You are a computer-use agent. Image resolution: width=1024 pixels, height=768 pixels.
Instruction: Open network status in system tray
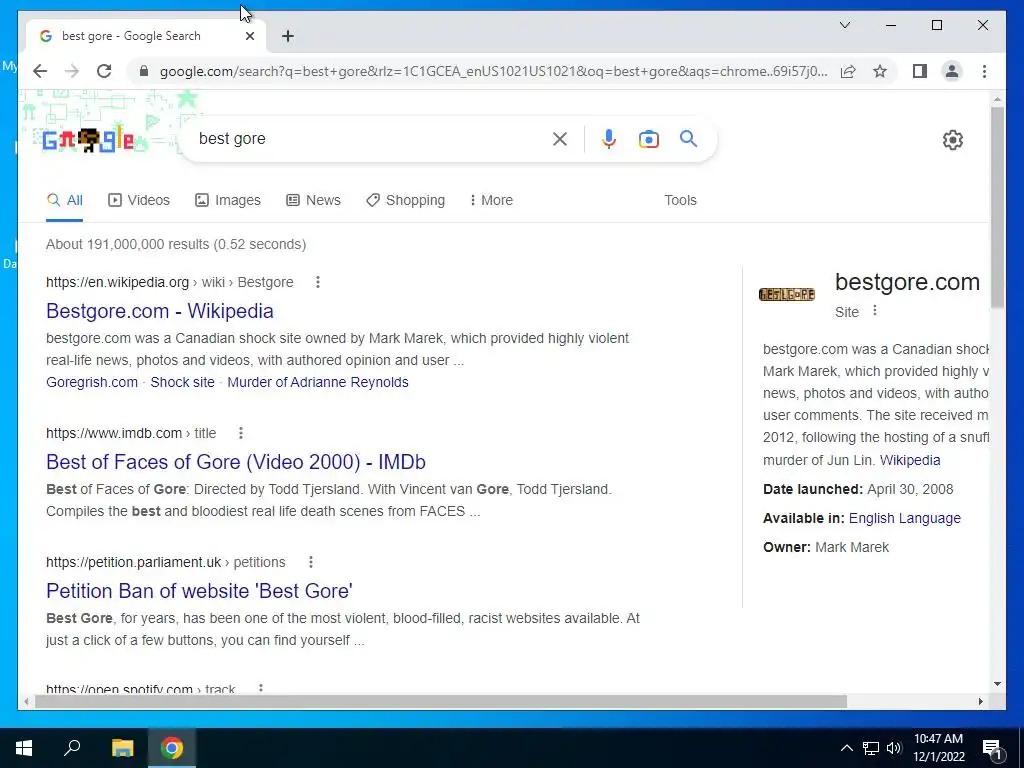pos(871,748)
